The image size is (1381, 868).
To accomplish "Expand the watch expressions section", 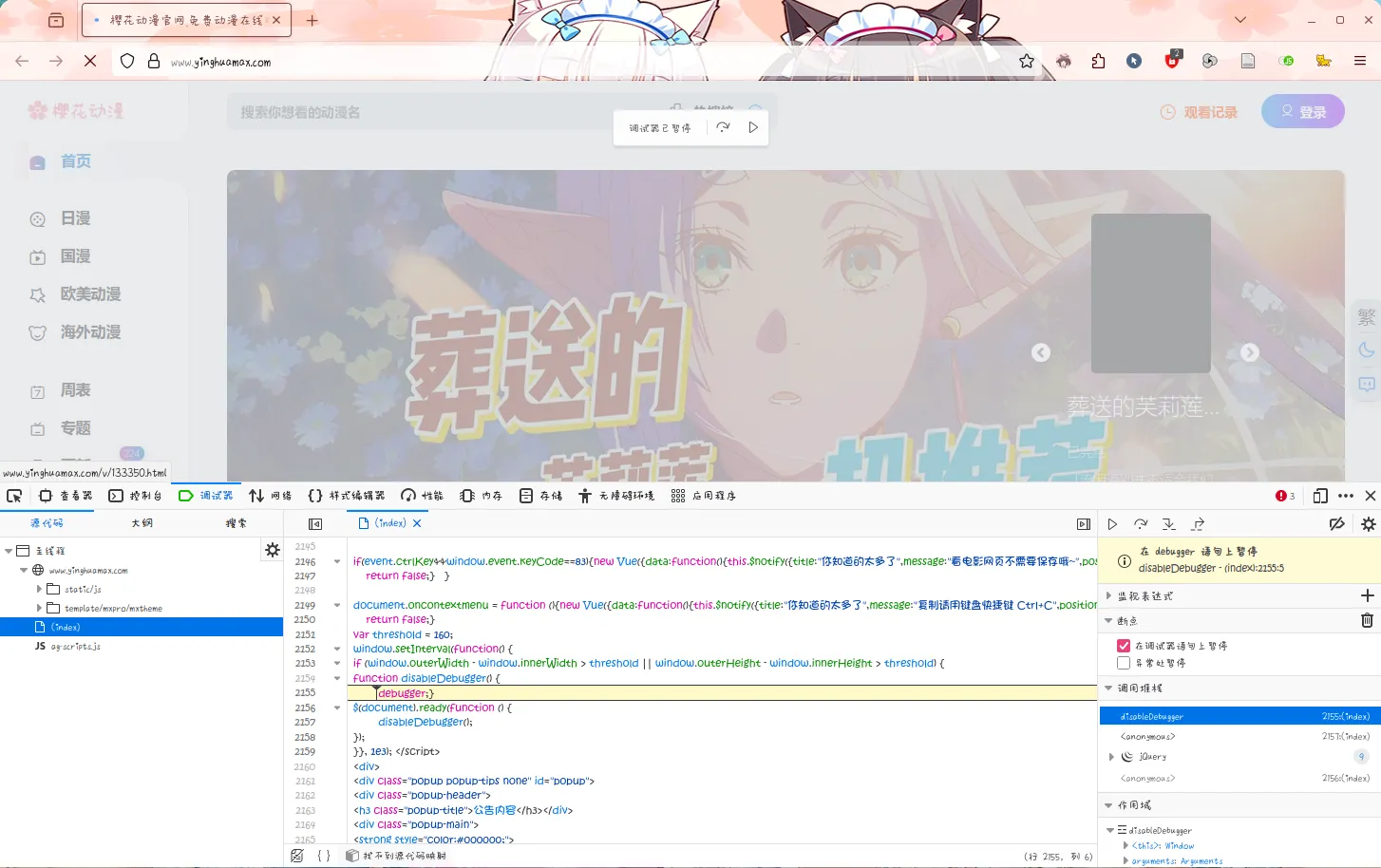I will (x=1108, y=595).
